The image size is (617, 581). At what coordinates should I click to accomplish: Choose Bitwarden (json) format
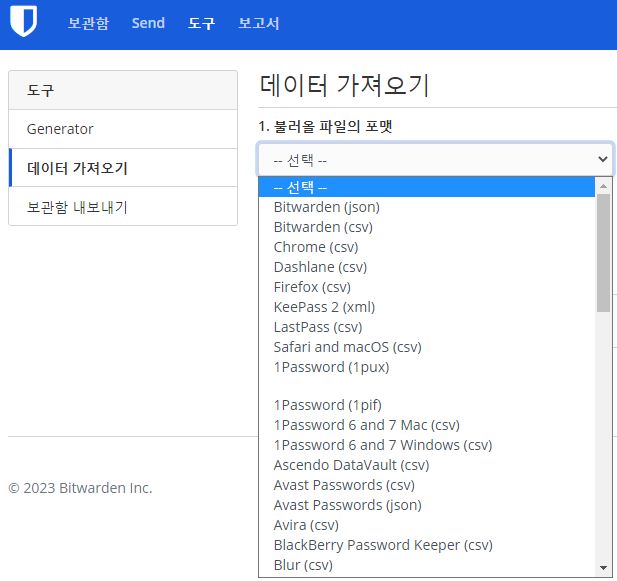tap(427, 207)
